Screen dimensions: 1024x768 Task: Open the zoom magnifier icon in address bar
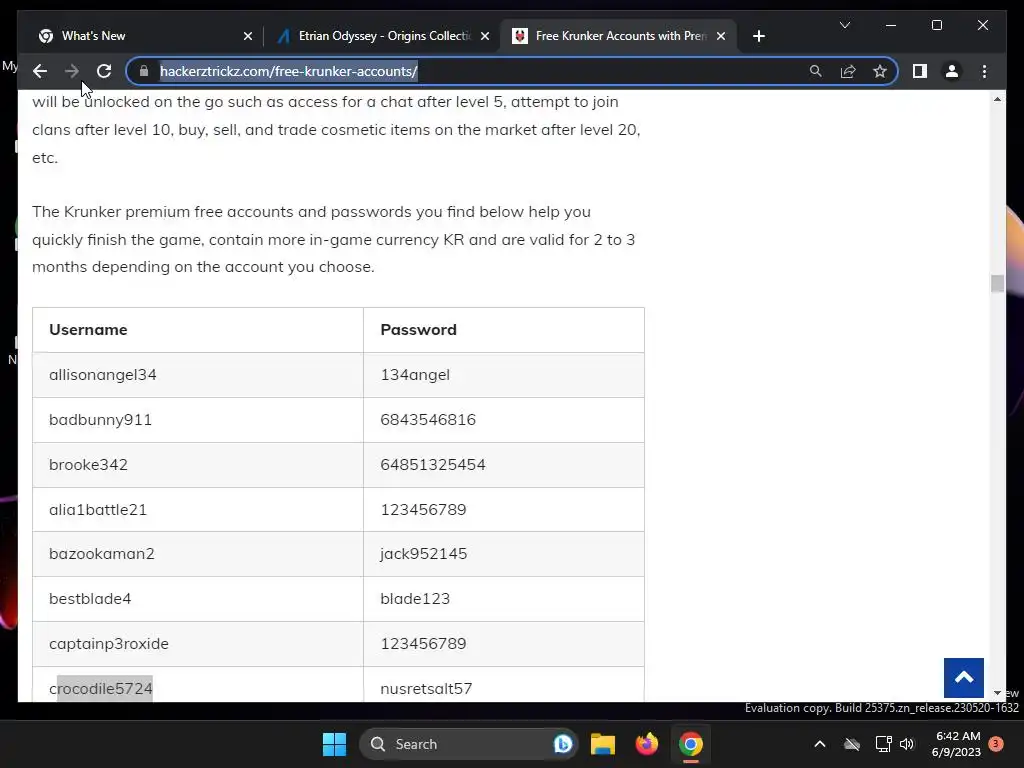(x=816, y=71)
